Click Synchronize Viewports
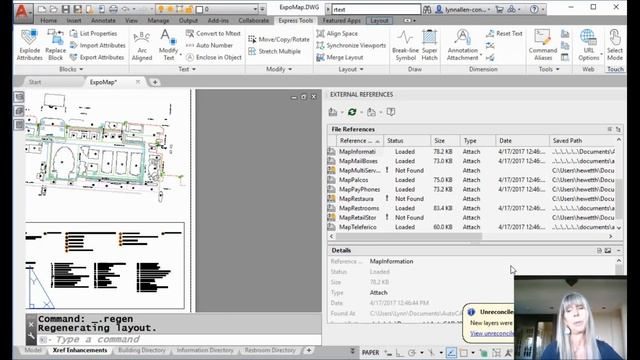The image size is (640, 360). [x=351, y=45]
